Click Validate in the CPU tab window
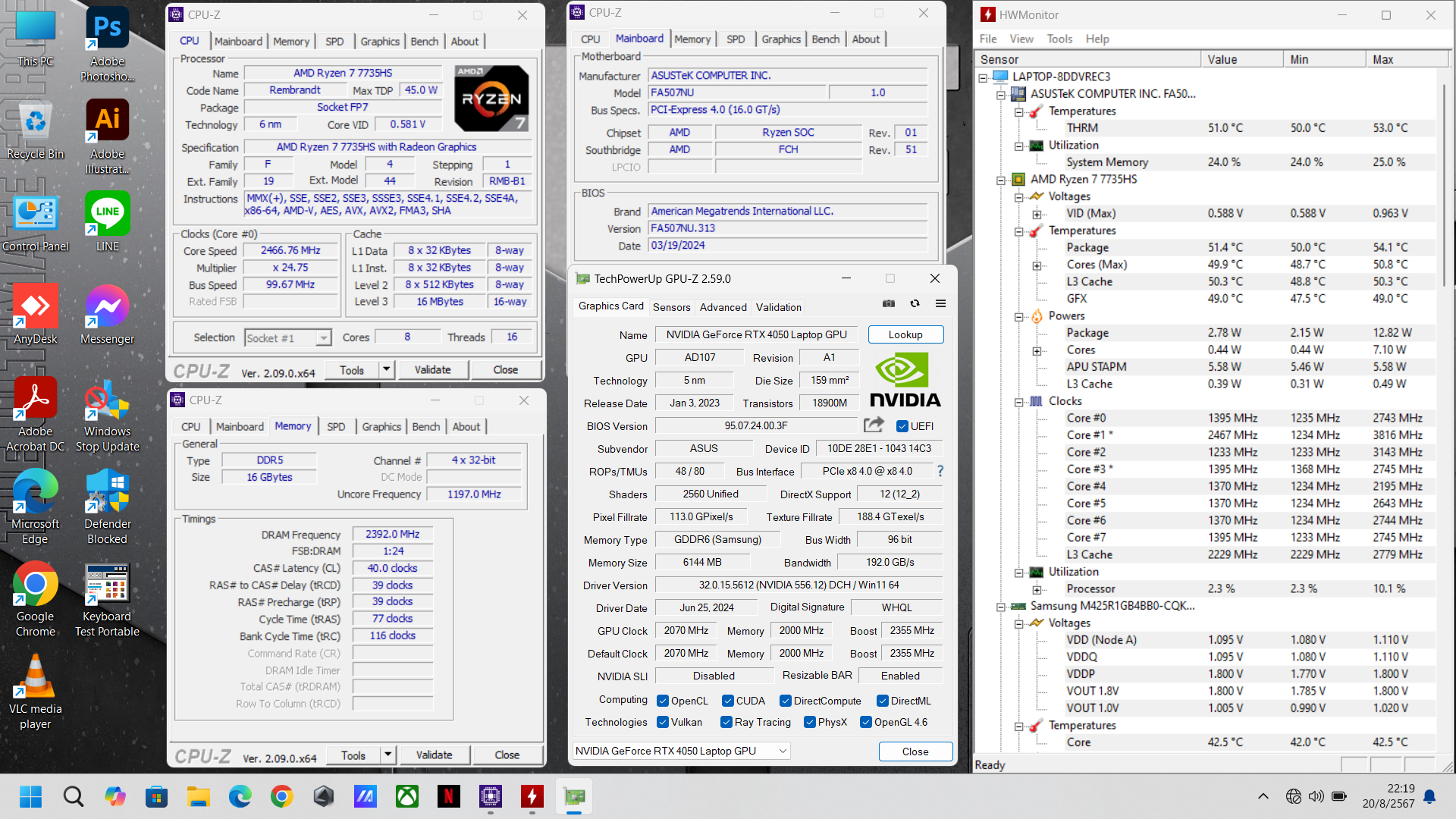 point(432,369)
